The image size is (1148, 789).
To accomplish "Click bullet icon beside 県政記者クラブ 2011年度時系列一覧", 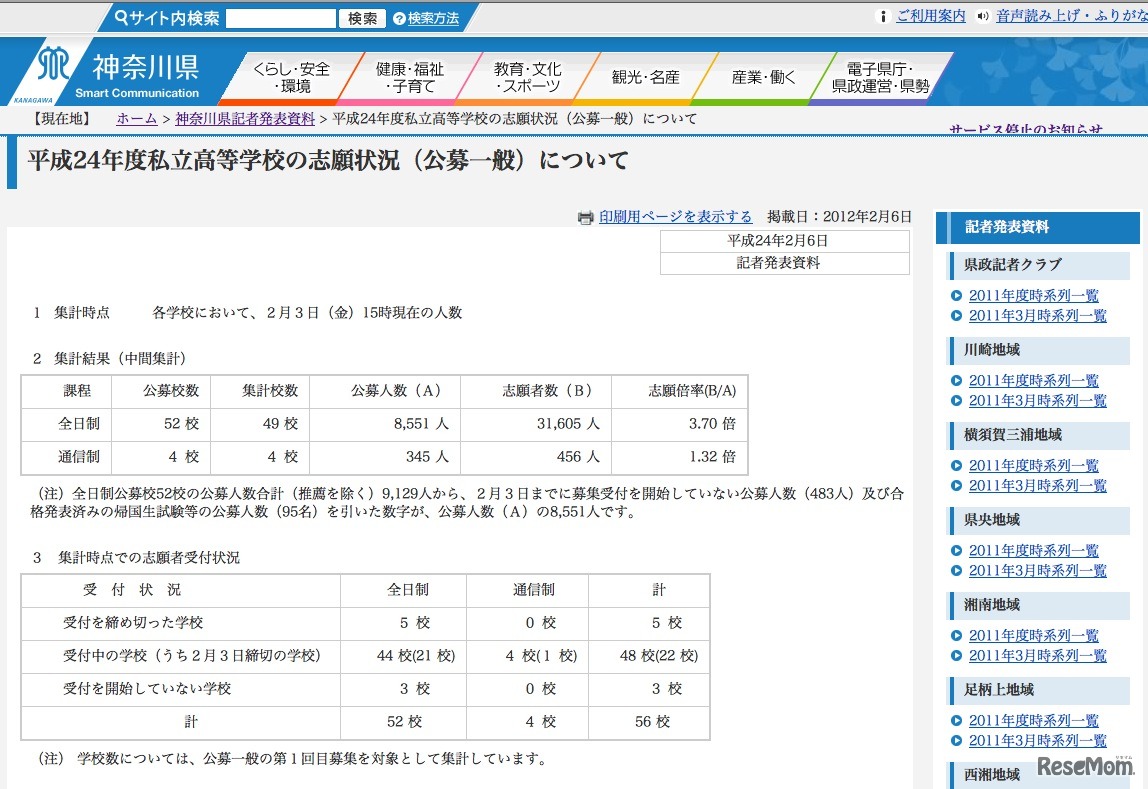I will 957,296.
